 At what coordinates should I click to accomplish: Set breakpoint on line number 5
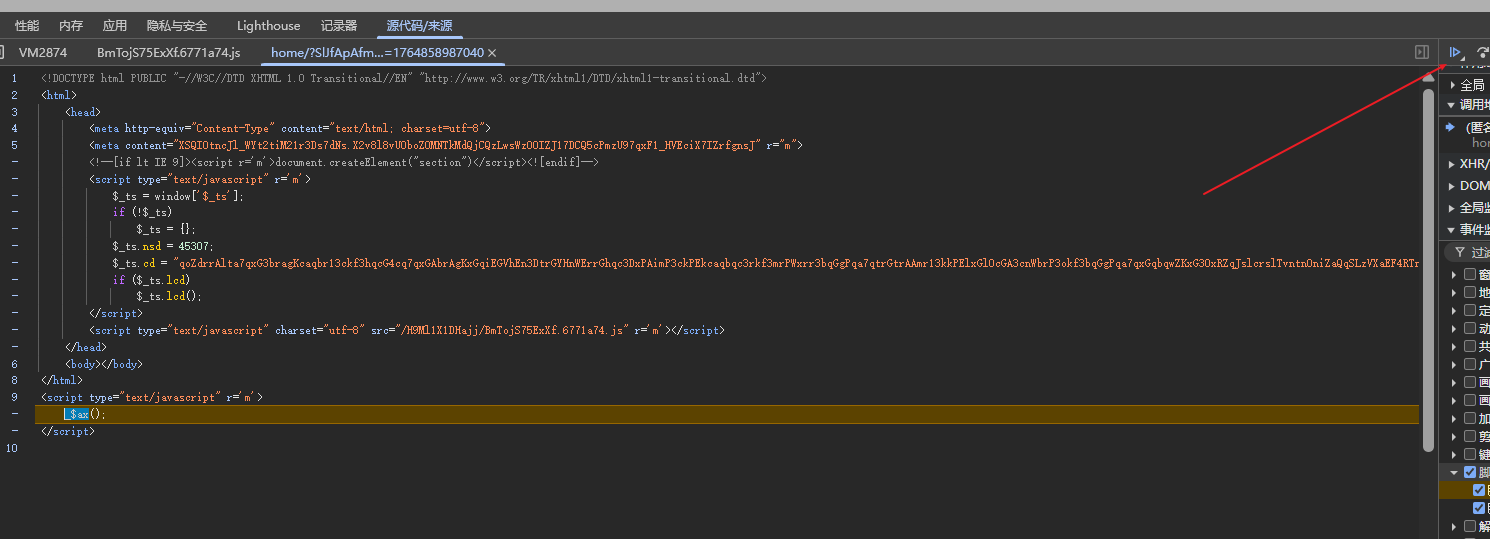pyautogui.click(x=14, y=145)
